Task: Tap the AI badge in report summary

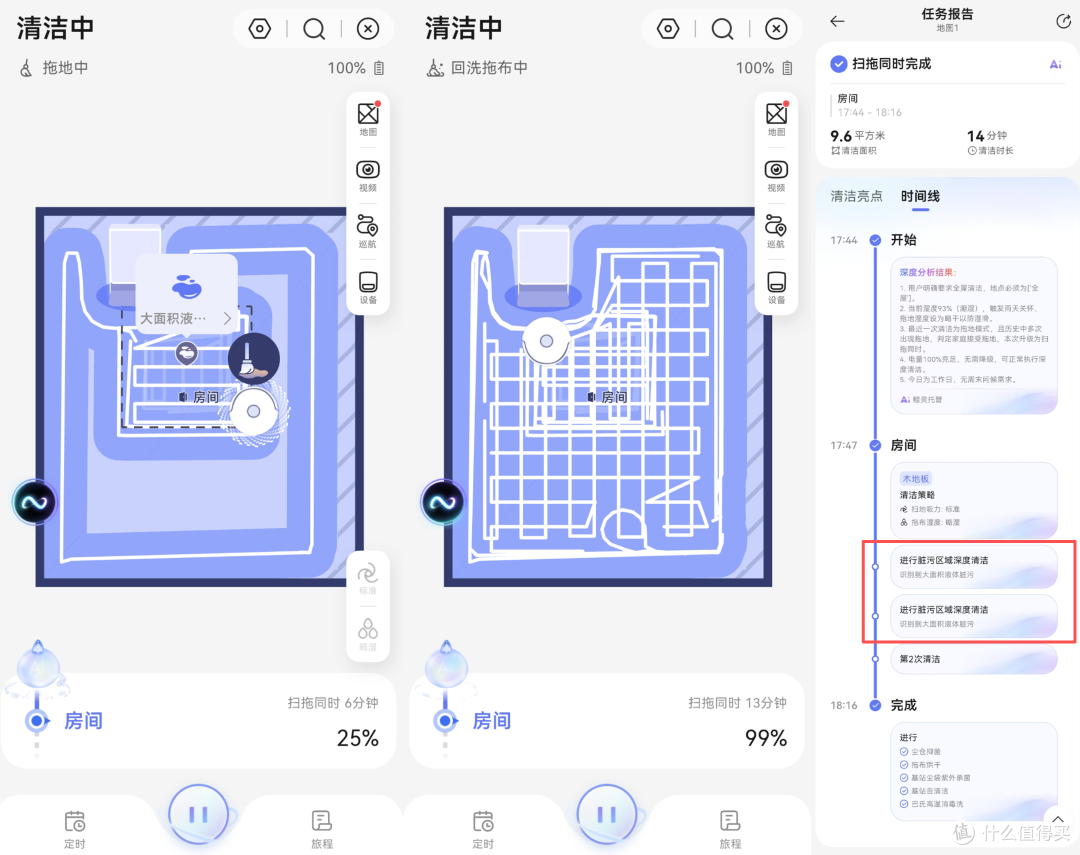Action: click(x=1055, y=64)
